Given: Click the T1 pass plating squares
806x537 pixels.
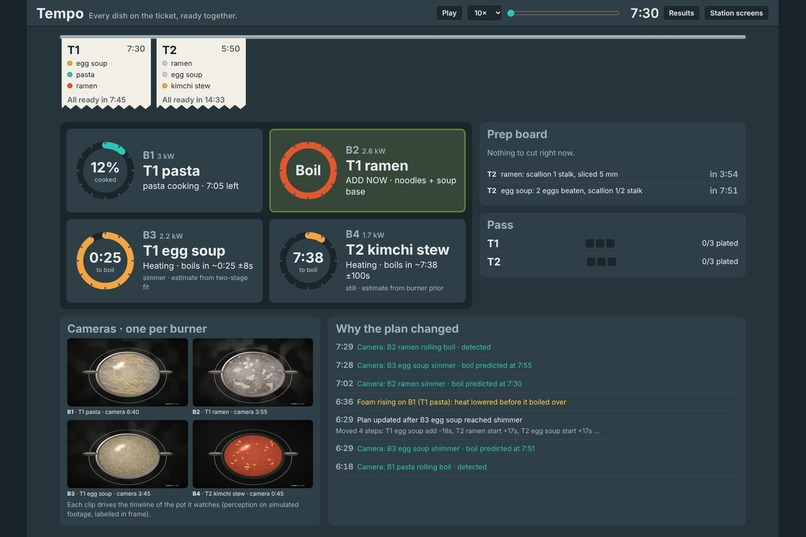Looking at the screenshot, I should point(600,244).
